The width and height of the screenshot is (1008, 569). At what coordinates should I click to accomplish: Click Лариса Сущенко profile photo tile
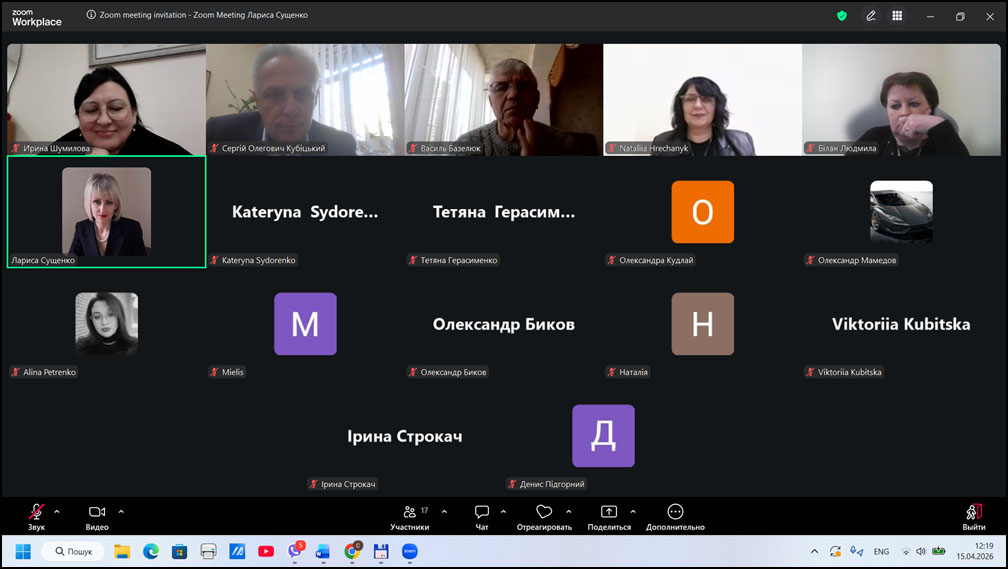coord(106,212)
